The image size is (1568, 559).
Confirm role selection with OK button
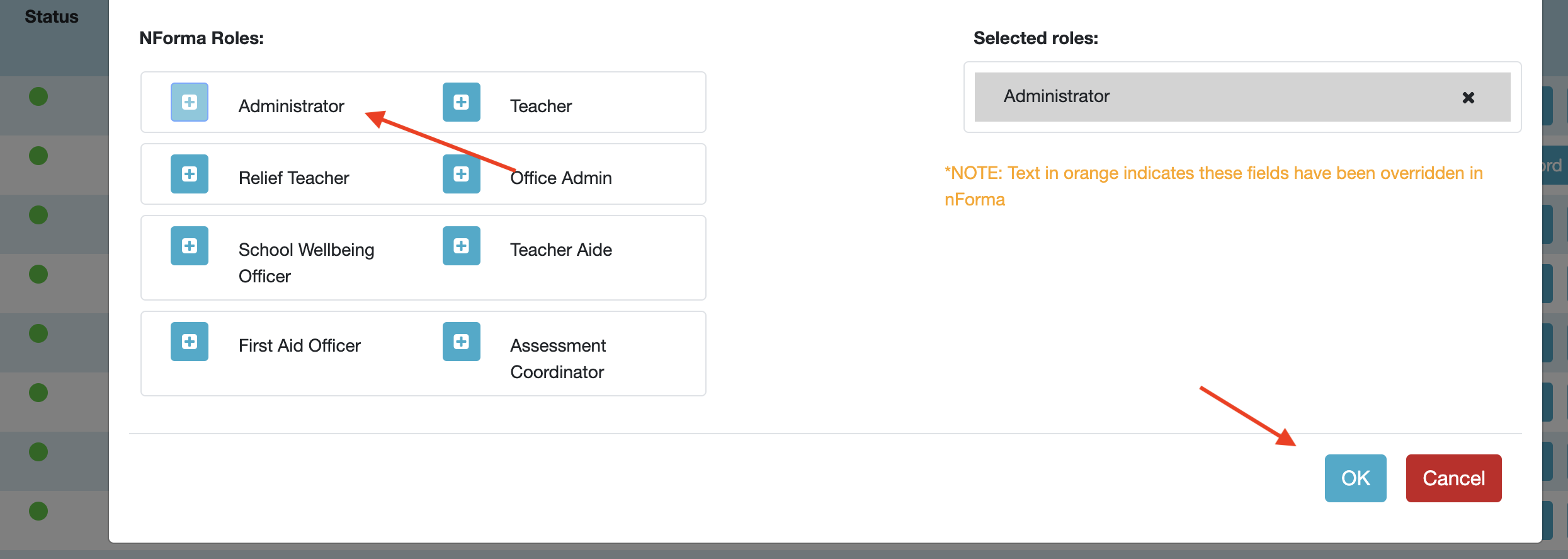(x=1355, y=478)
